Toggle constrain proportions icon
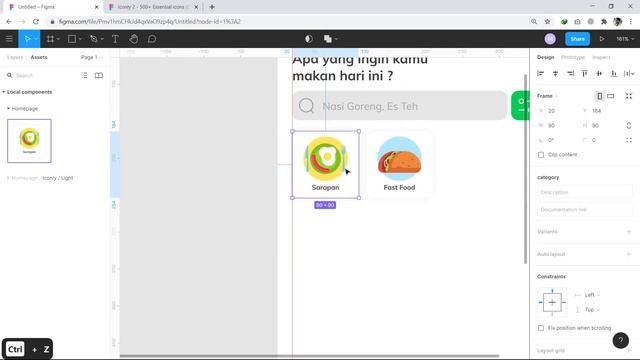 tap(629, 126)
